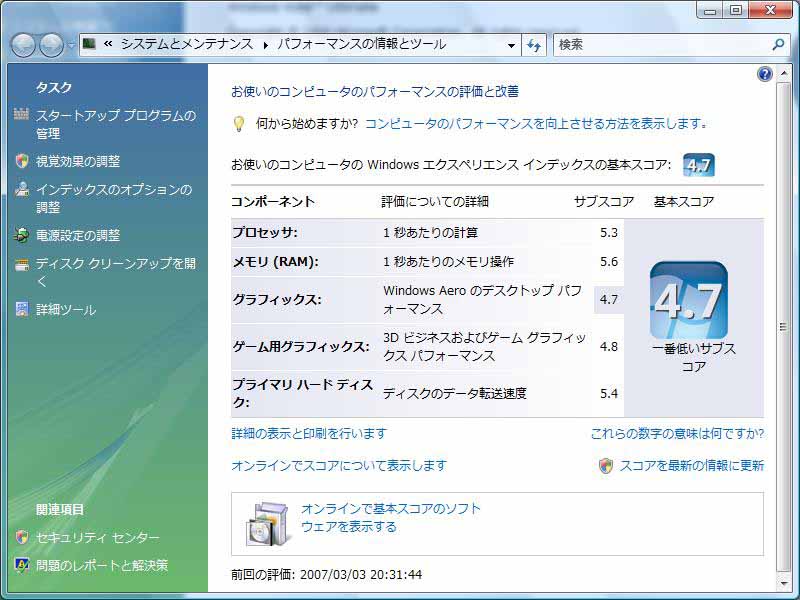
Task: Click the icon beside 問題のレポートと解決策
Action: tap(21, 565)
